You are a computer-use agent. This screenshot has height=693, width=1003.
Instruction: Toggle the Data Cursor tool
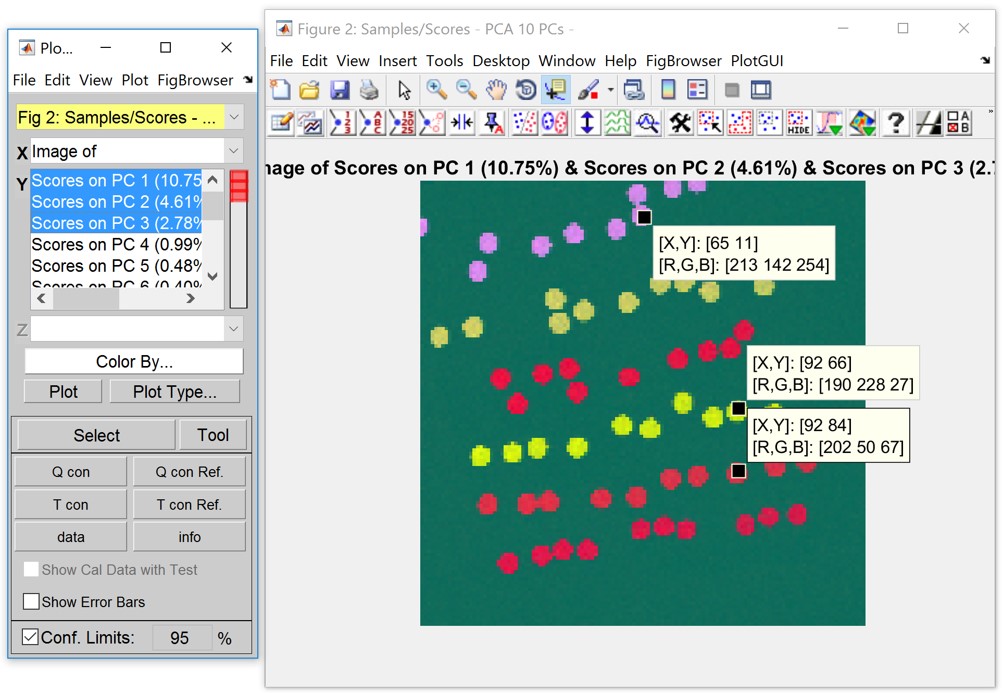[555, 90]
